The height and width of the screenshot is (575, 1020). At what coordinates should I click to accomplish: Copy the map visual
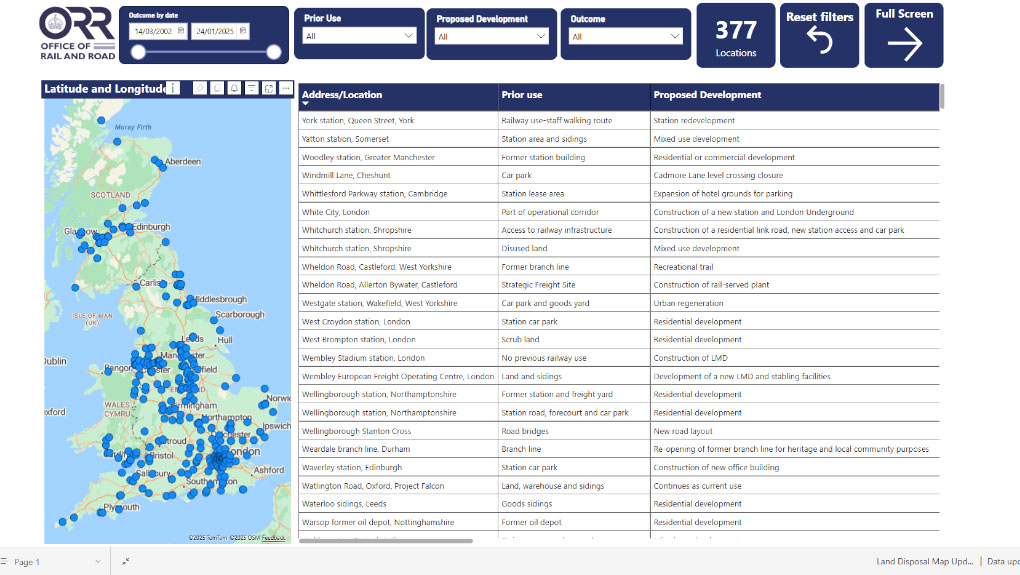(x=217, y=89)
